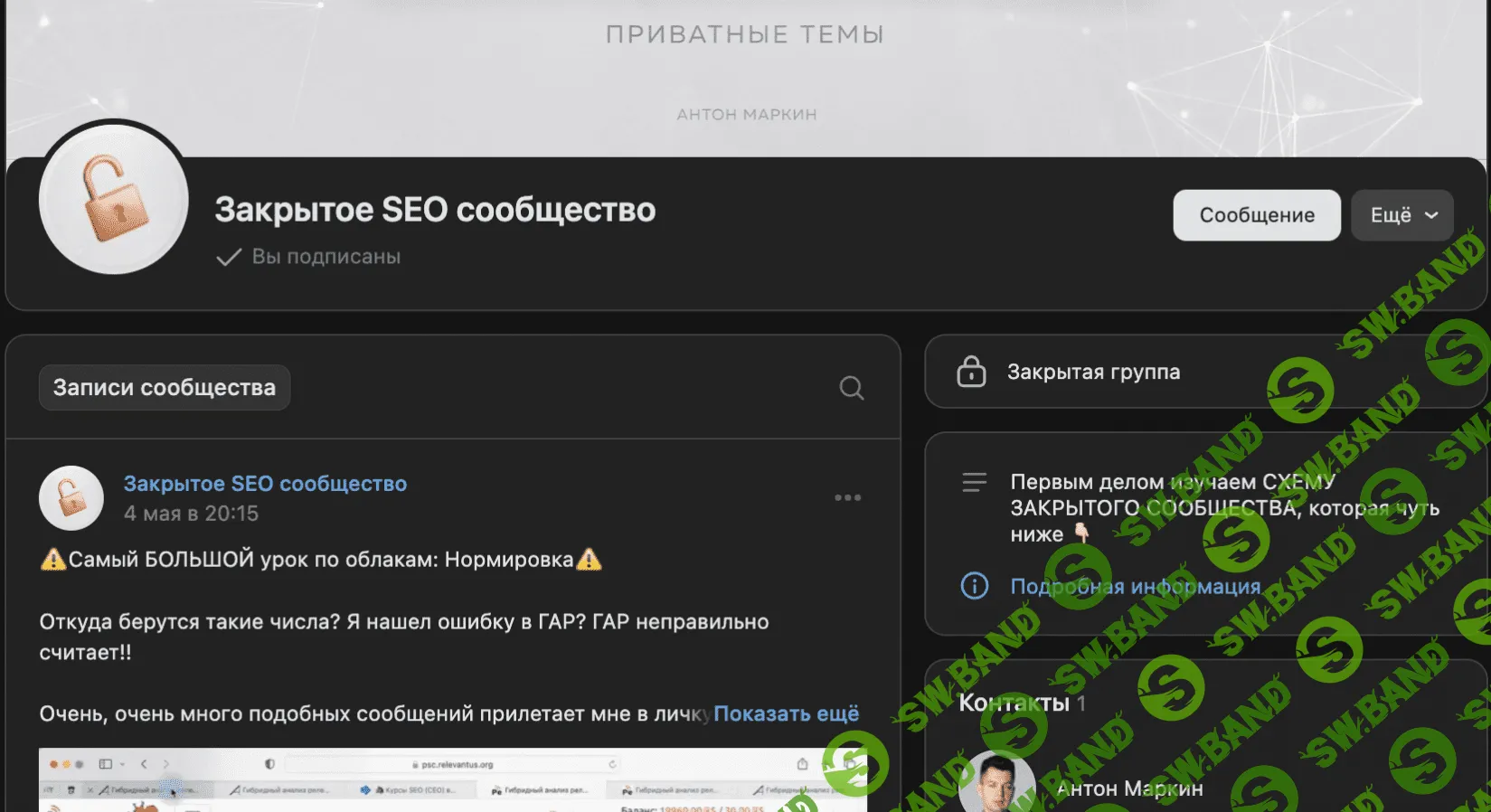Expand the Ещё dropdown menu
The height and width of the screenshot is (812, 1491).
click(x=1401, y=215)
